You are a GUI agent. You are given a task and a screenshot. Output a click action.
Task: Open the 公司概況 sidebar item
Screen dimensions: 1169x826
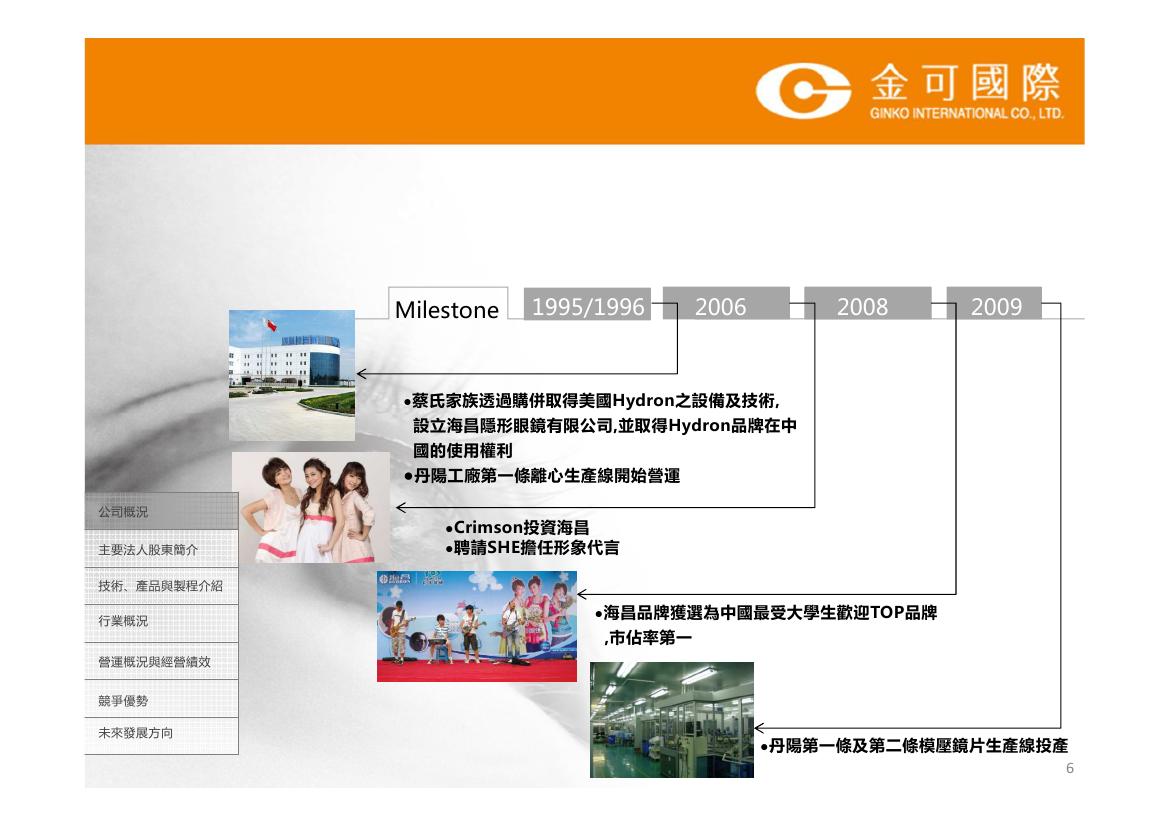point(162,511)
